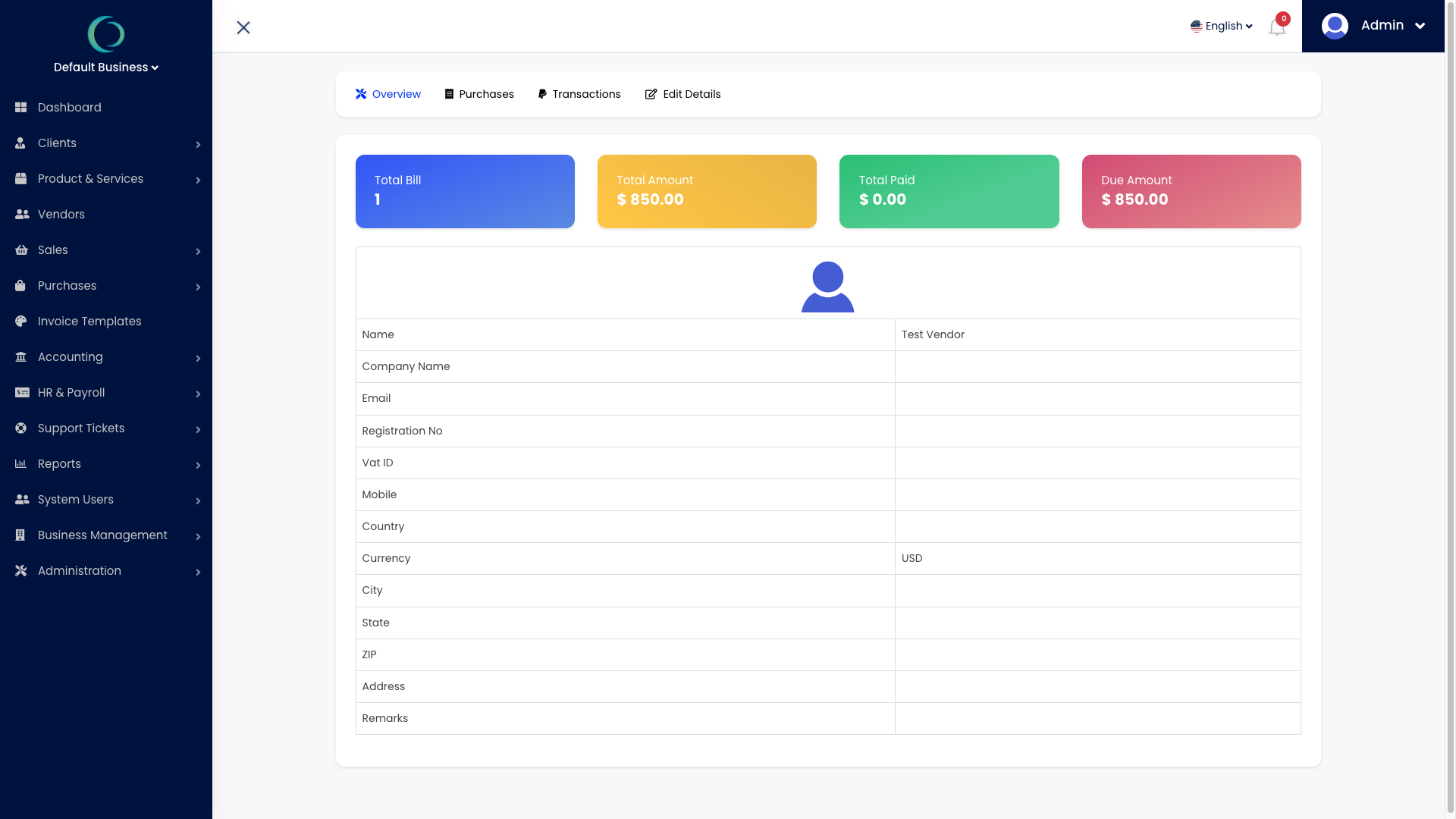Open Invoice Templates in the sidebar

point(89,321)
